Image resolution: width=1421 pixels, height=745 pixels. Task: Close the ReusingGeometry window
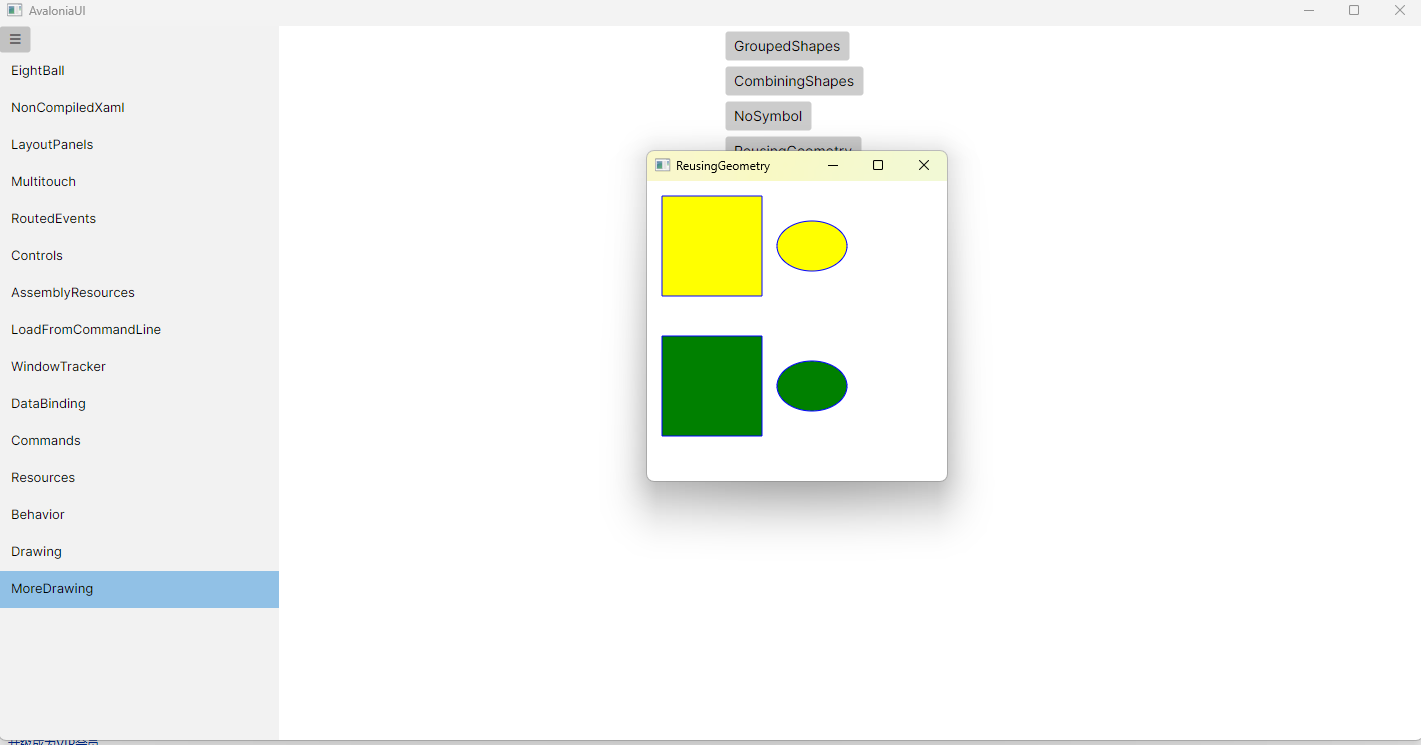click(924, 165)
